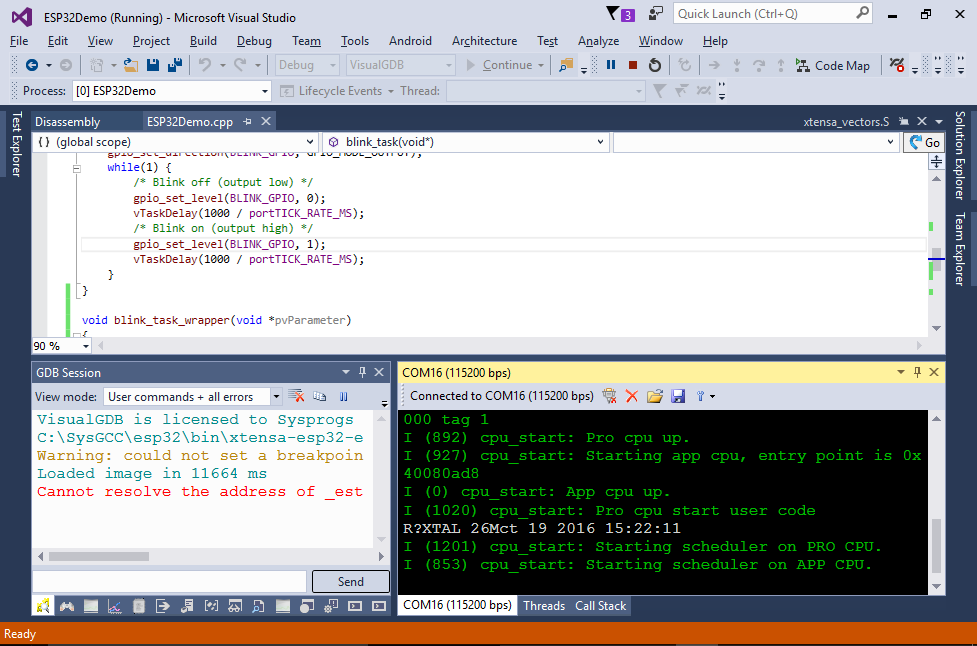The image size is (977, 646).
Task: Pin the GDB Session panel
Action: point(363,372)
